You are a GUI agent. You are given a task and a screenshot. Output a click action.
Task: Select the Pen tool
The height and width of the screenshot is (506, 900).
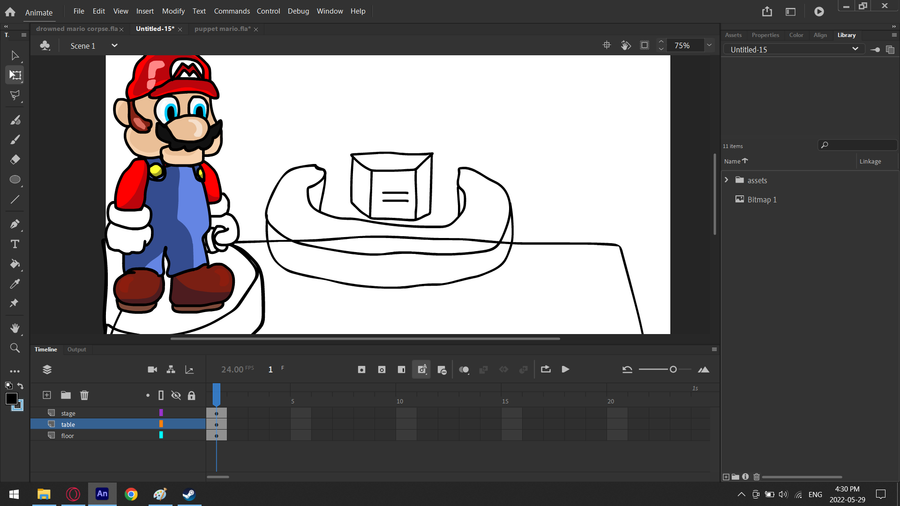tap(15, 224)
